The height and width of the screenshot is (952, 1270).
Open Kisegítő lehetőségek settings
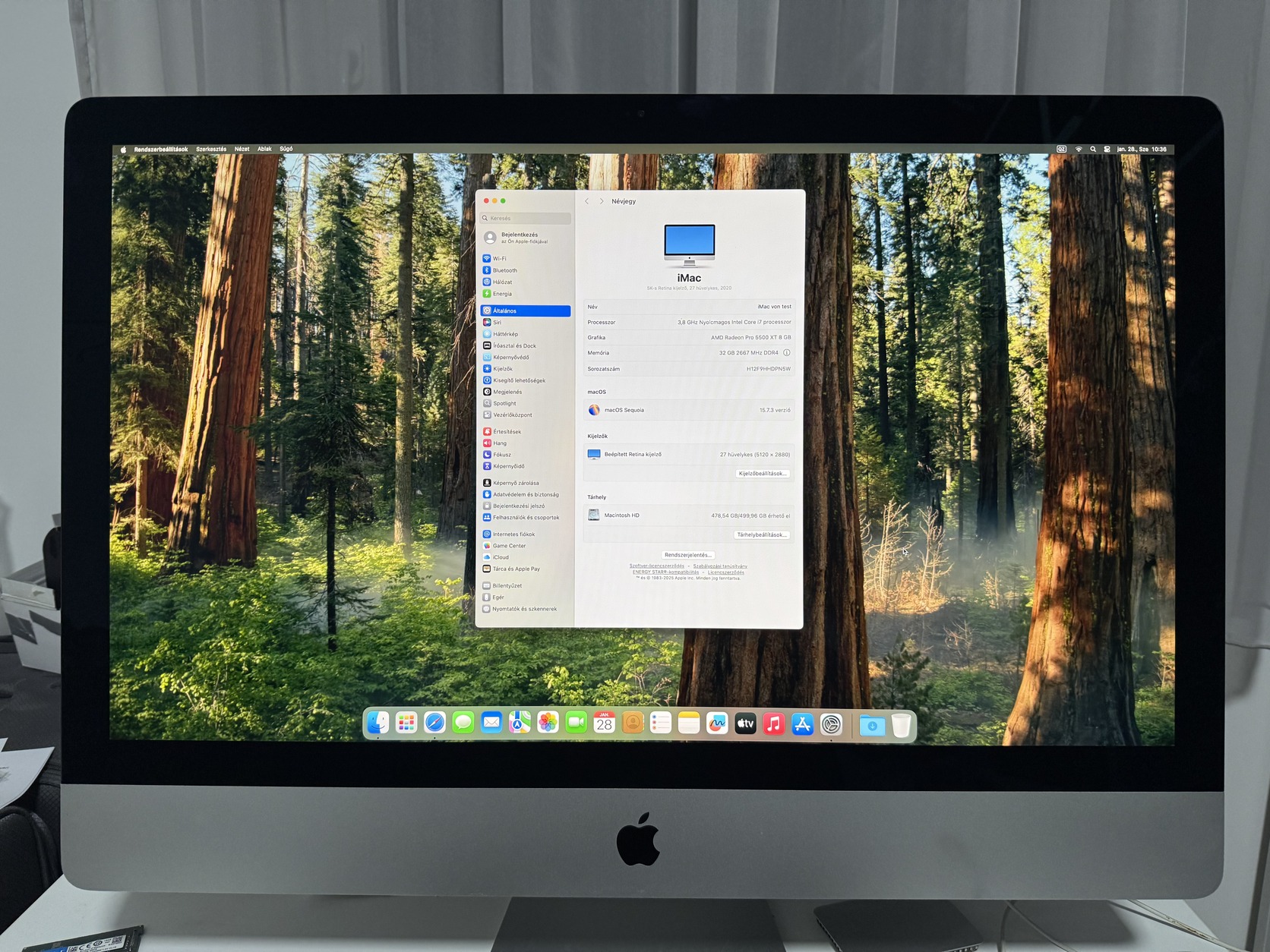point(526,380)
